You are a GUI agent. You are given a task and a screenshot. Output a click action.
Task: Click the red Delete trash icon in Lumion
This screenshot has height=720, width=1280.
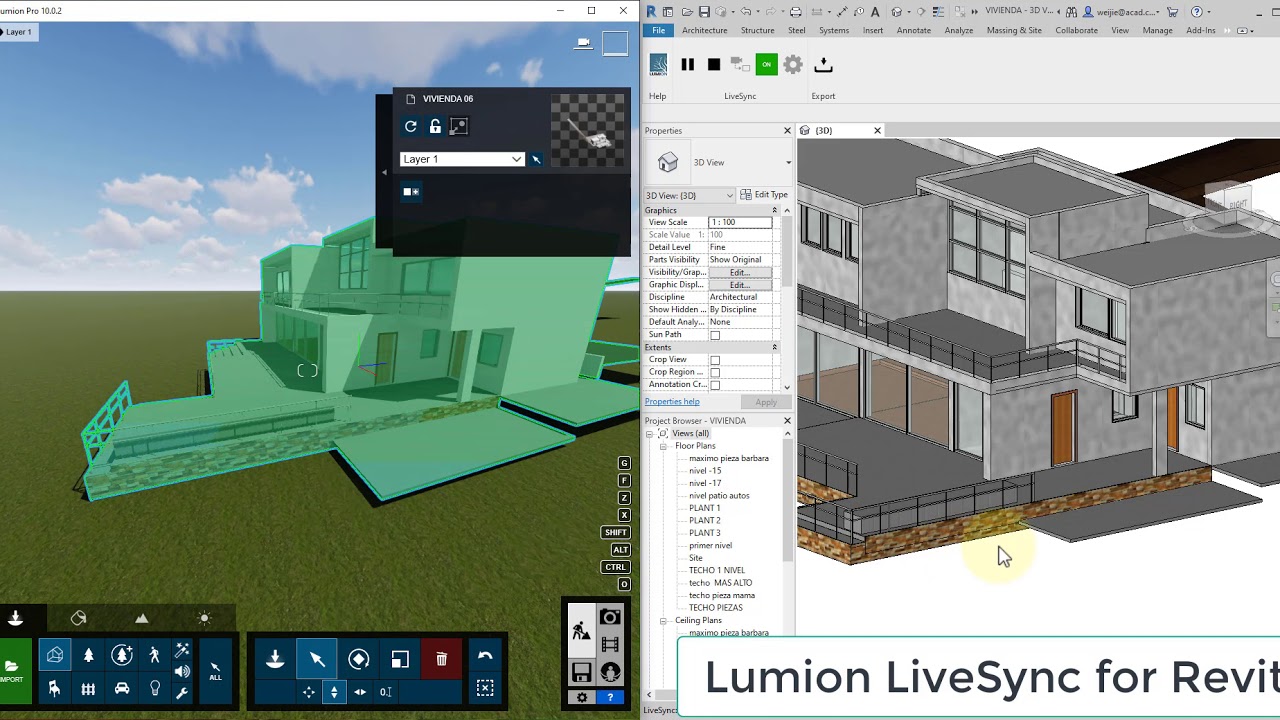point(441,659)
